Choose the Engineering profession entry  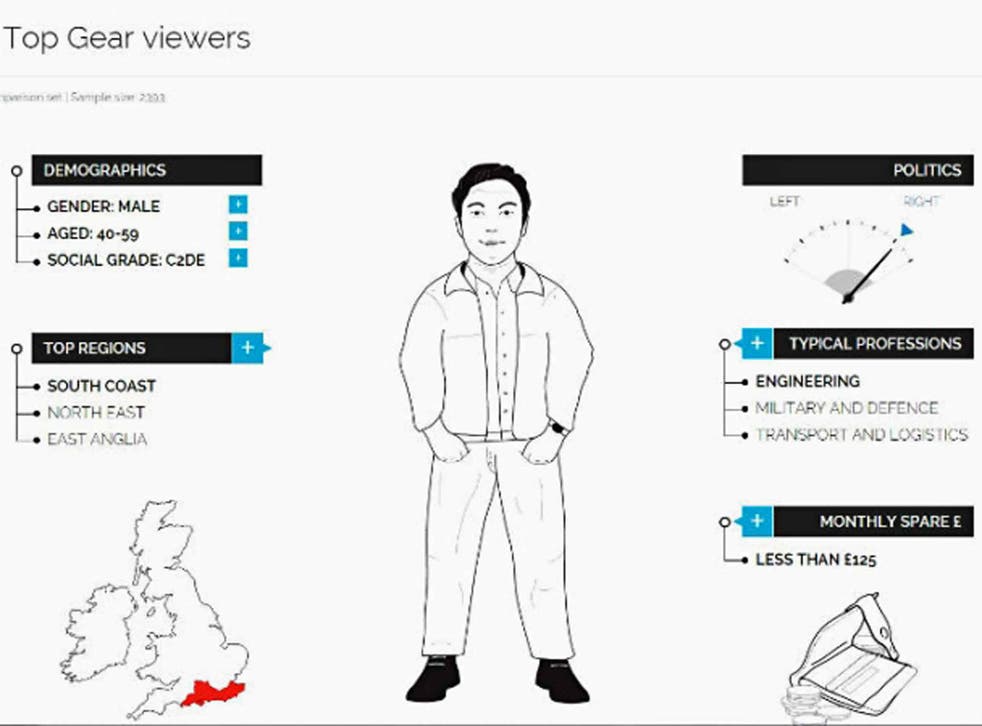point(808,381)
